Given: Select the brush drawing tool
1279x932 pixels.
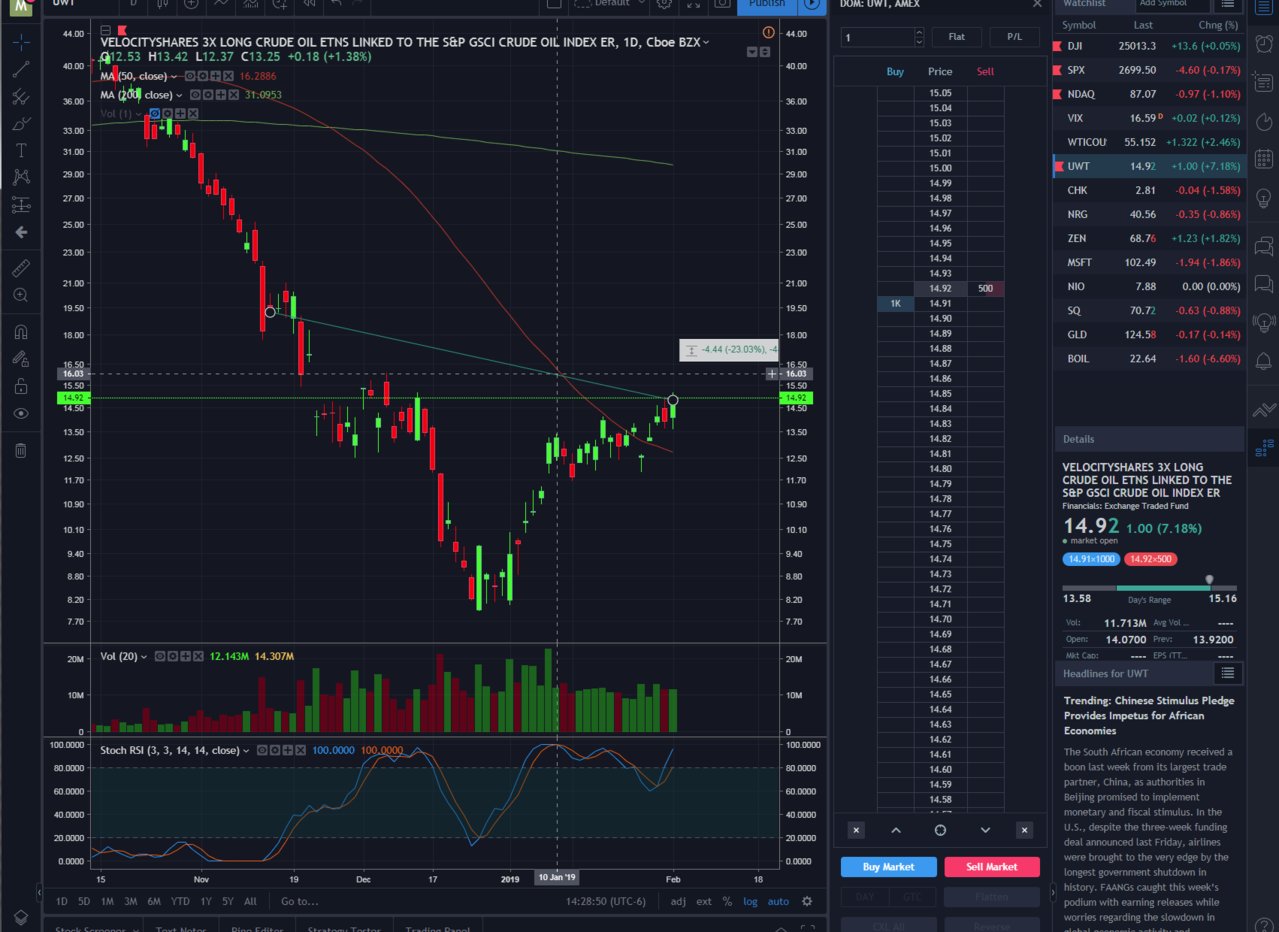Looking at the screenshot, I should pos(21,124).
